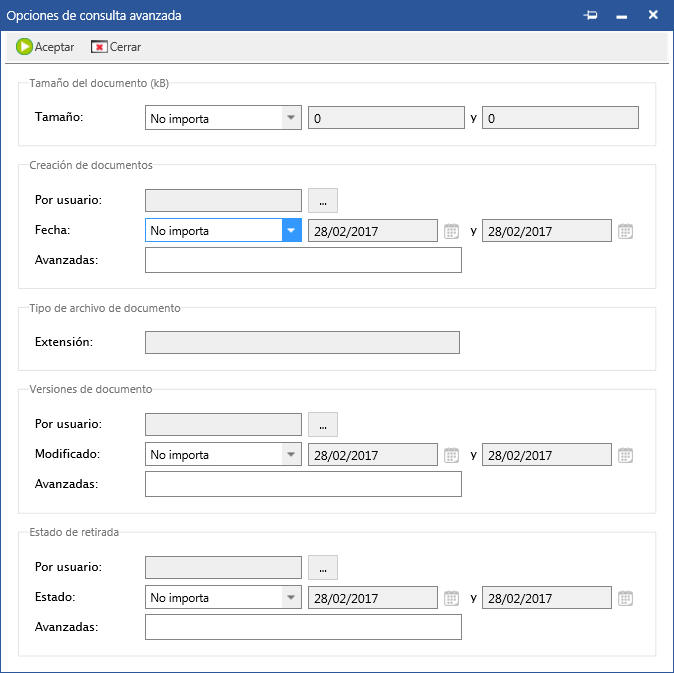Open calendar for second Estado date
Viewport: 674px width, 673px height.
point(625,598)
